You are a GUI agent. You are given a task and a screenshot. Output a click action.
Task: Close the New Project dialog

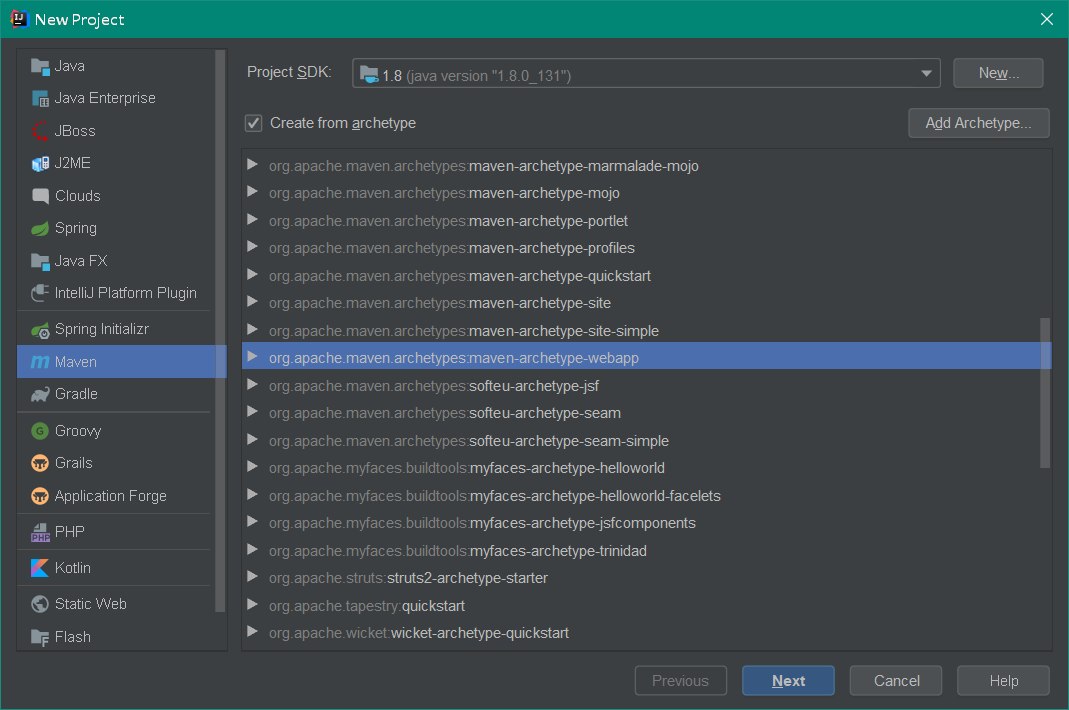[x=1047, y=19]
